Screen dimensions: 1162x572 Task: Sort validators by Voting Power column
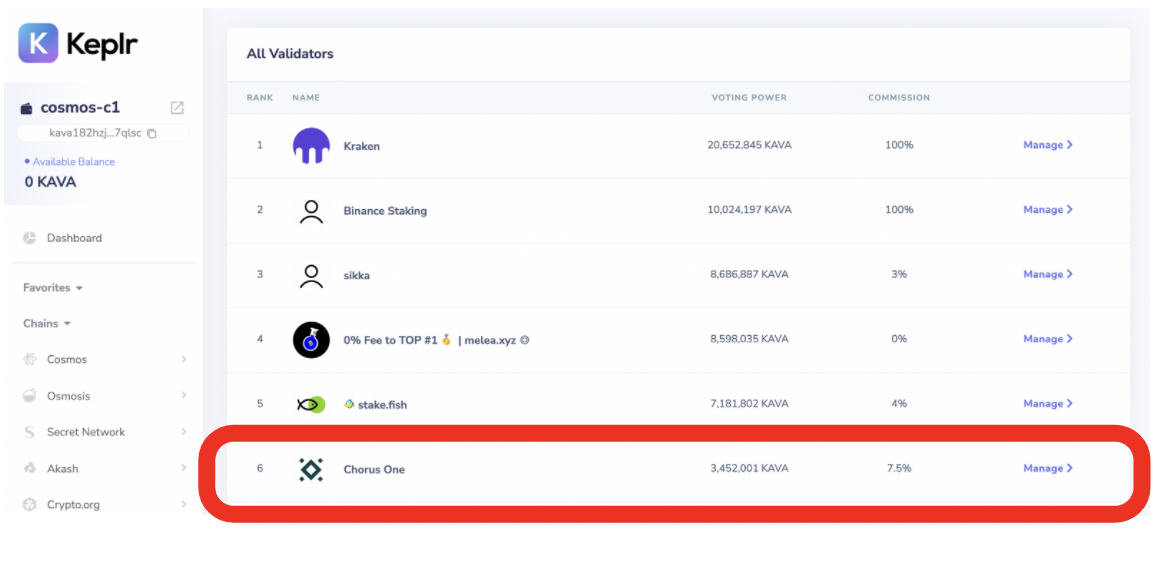pos(749,98)
